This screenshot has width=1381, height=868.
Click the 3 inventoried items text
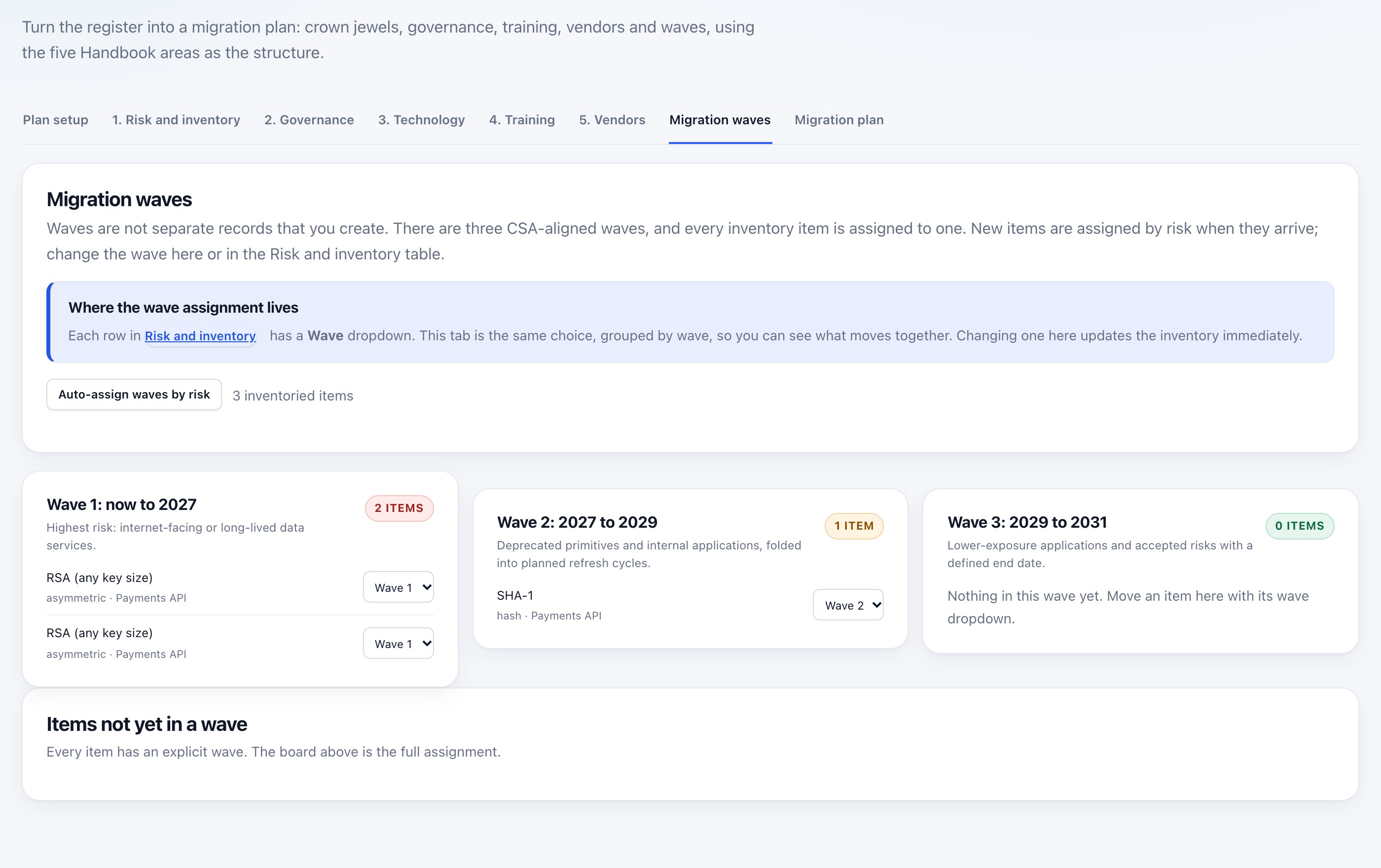[x=292, y=396]
